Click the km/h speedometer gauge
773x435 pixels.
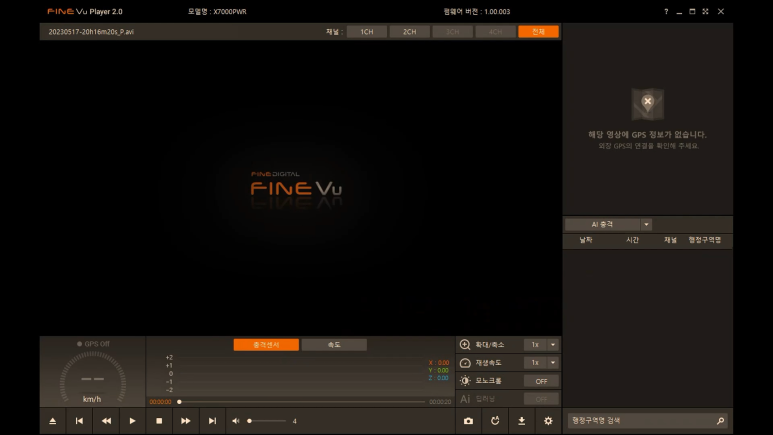pos(93,378)
